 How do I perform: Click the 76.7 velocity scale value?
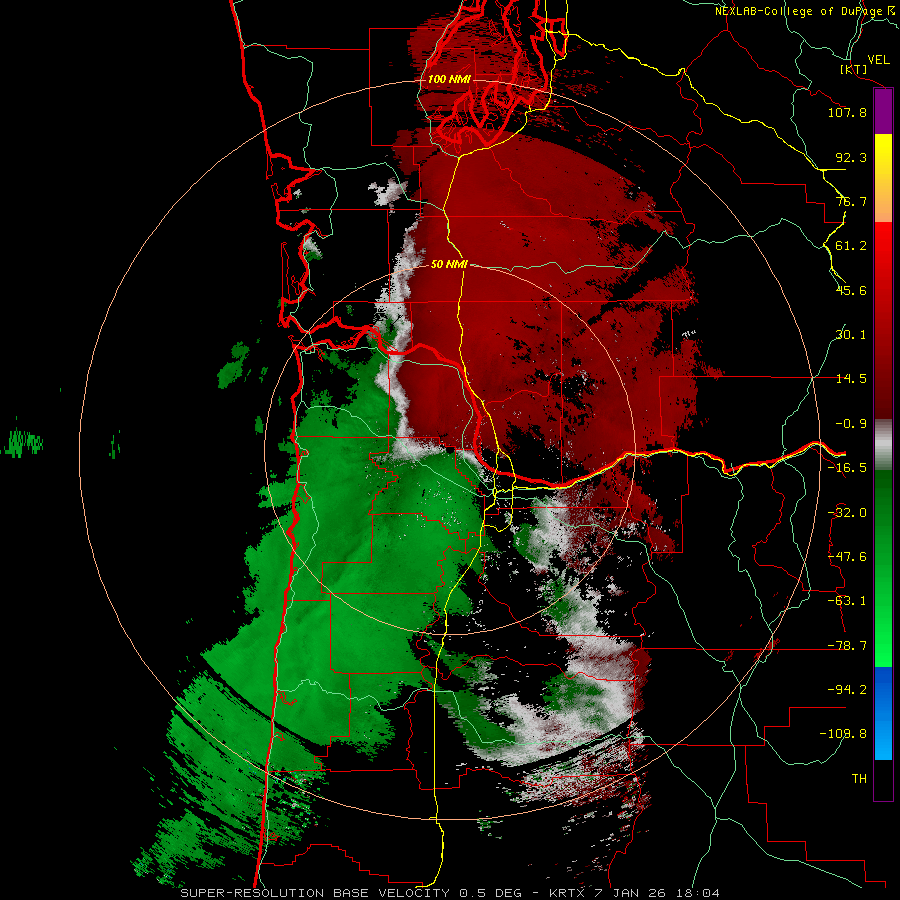851,201
